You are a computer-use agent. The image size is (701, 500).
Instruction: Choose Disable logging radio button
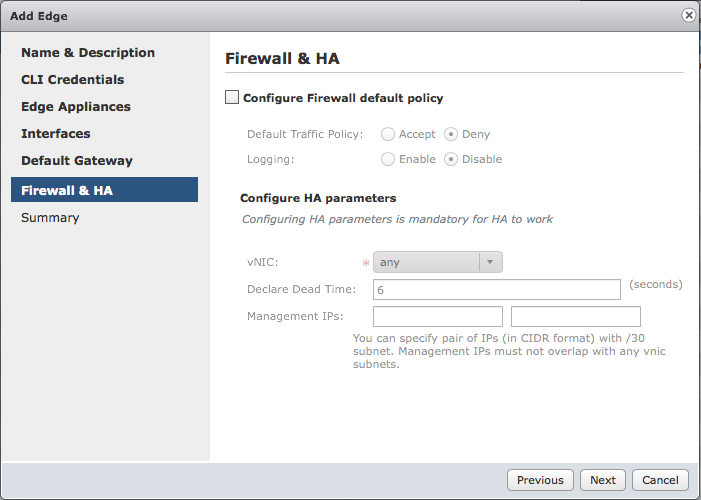point(451,159)
